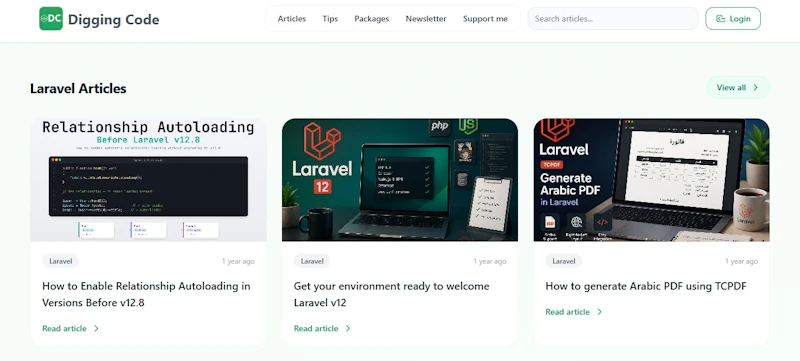
Task: Click '1 year ago' on Laravel v12 card
Action: point(490,261)
